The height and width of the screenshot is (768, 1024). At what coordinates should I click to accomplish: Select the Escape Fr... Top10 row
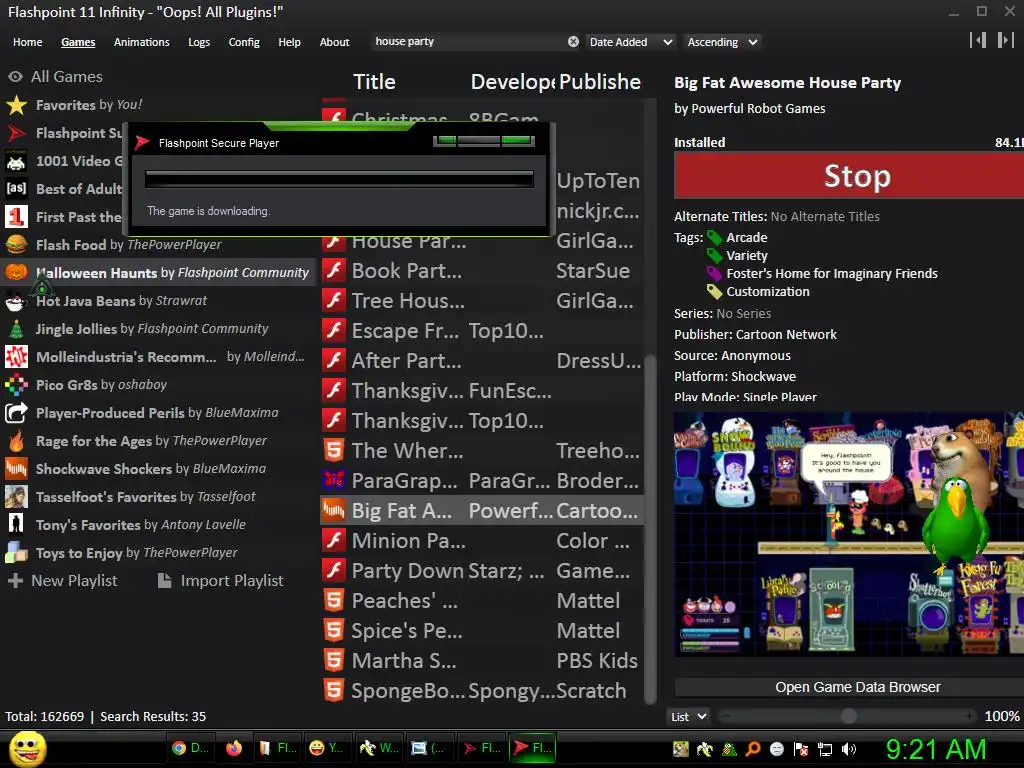coord(482,331)
